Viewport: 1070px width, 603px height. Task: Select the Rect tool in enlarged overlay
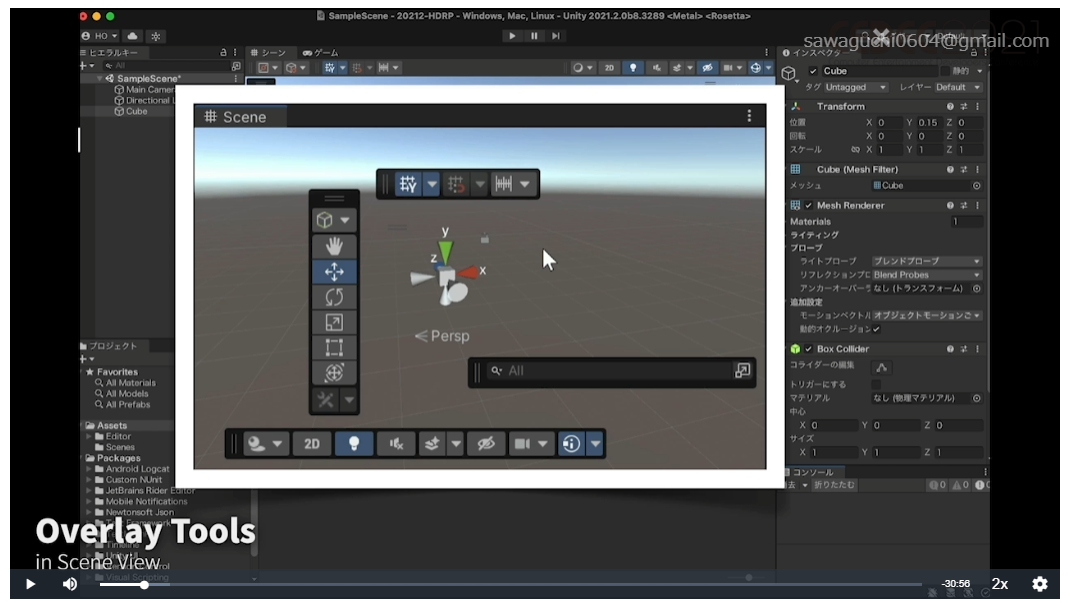pos(334,347)
